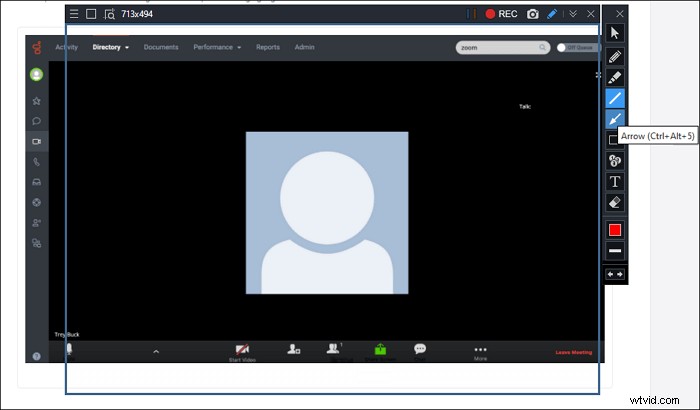Click the Leave Meeting link

coord(573,352)
